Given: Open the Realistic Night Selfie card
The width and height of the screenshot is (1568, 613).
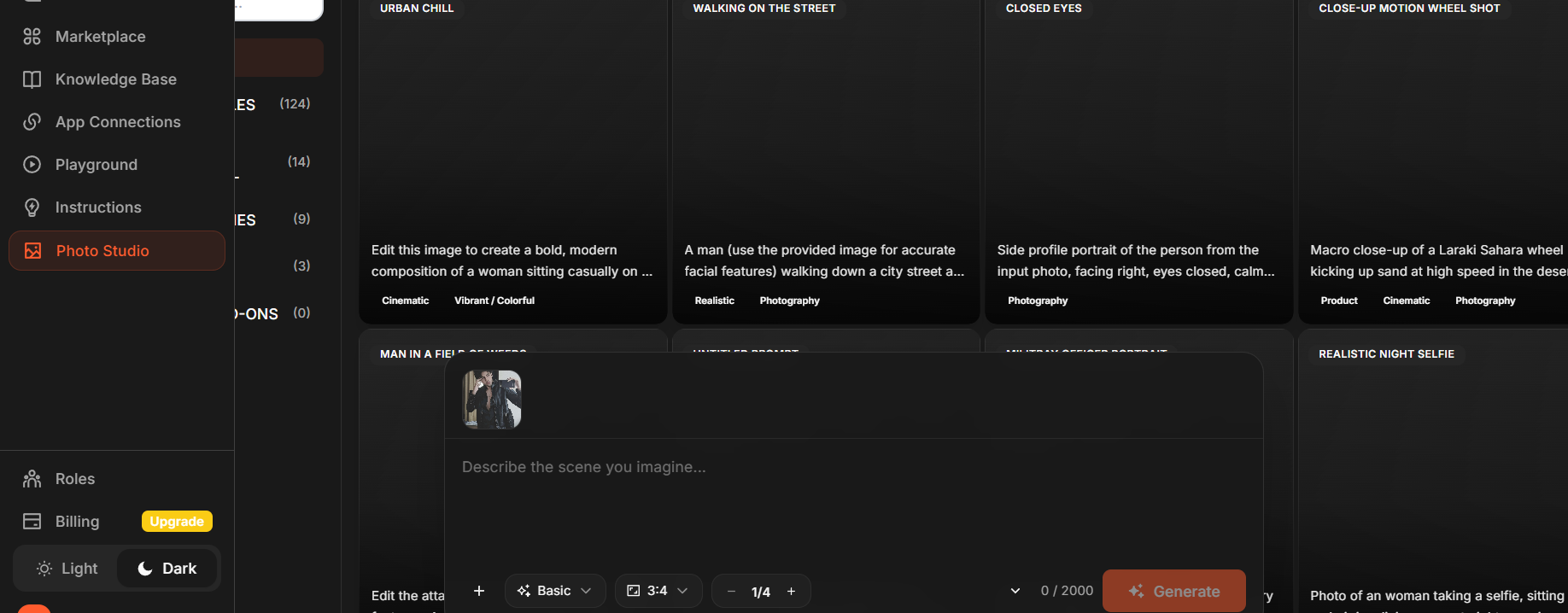Looking at the screenshot, I should (x=1433, y=471).
